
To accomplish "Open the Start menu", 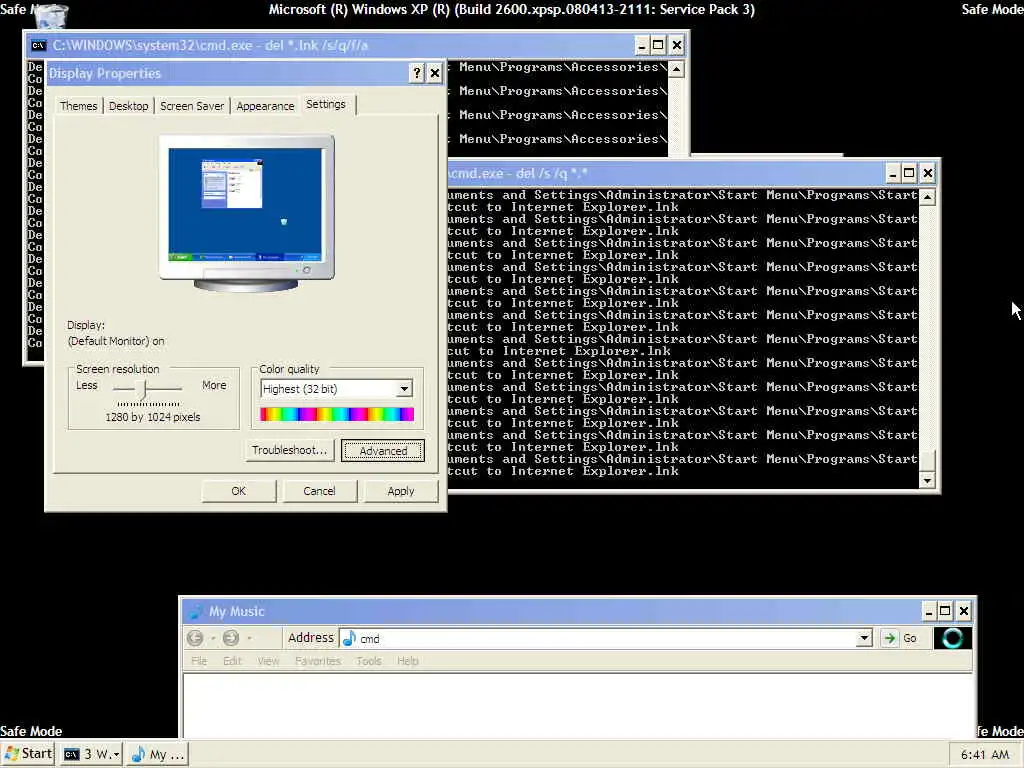I will (28, 754).
